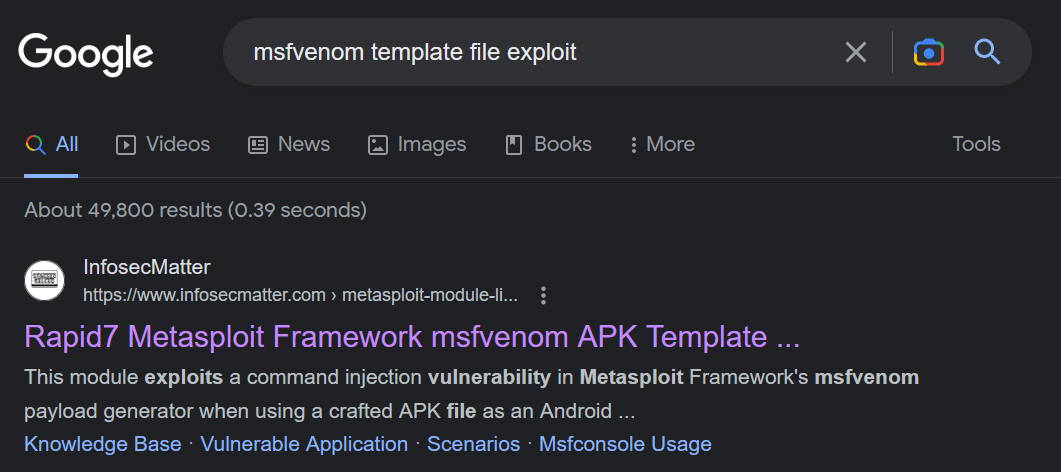Image resolution: width=1061 pixels, height=472 pixels.
Task: Open the Msfconsole Usage sitelink
Action: (x=625, y=444)
